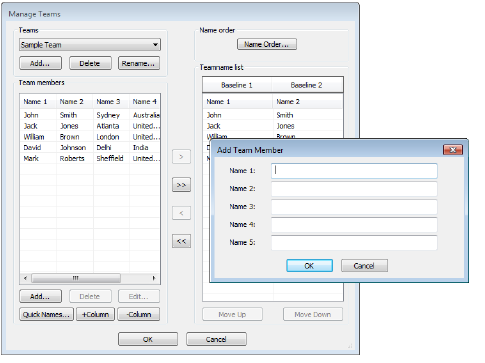Click the Name 2 input field
Screen dimensions: 485x363
(x=354, y=189)
